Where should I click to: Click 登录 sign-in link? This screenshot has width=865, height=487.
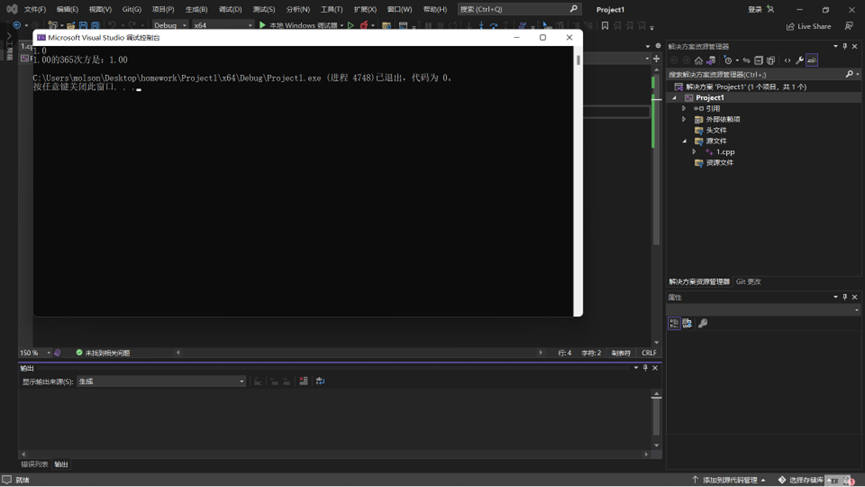tap(755, 9)
